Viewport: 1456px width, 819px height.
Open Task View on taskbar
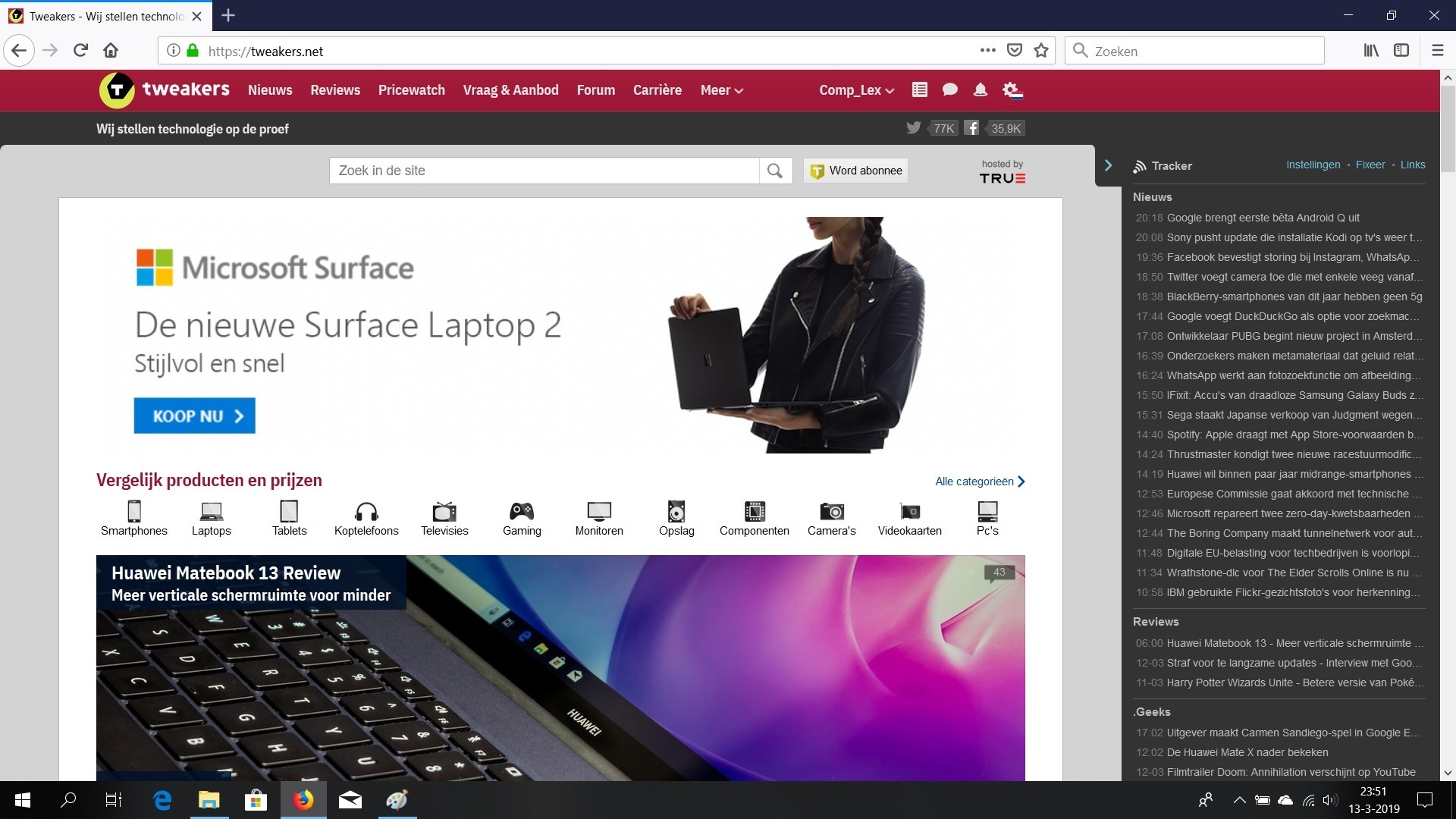(113, 800)
